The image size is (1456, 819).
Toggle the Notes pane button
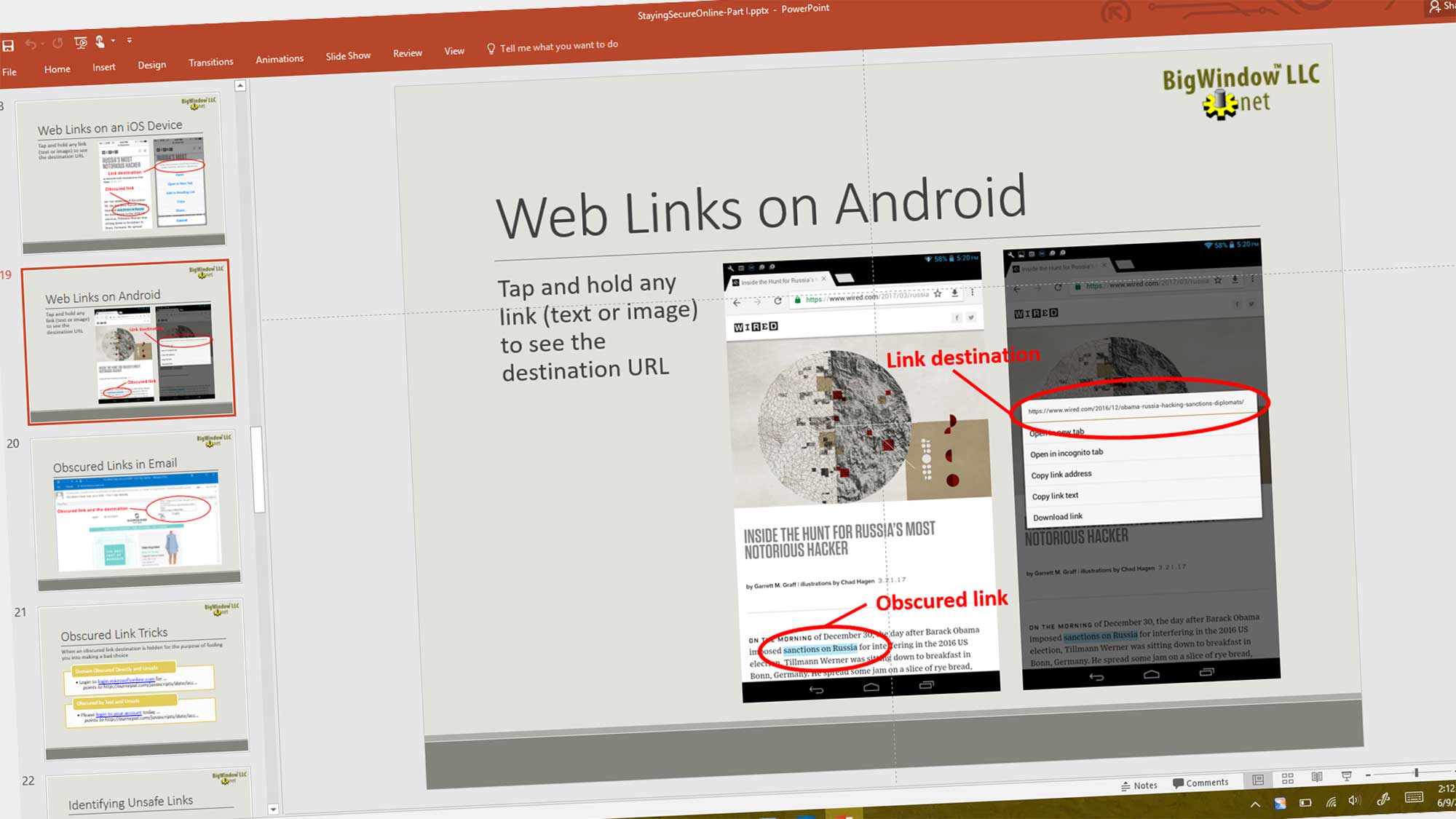coord(1139,786)
